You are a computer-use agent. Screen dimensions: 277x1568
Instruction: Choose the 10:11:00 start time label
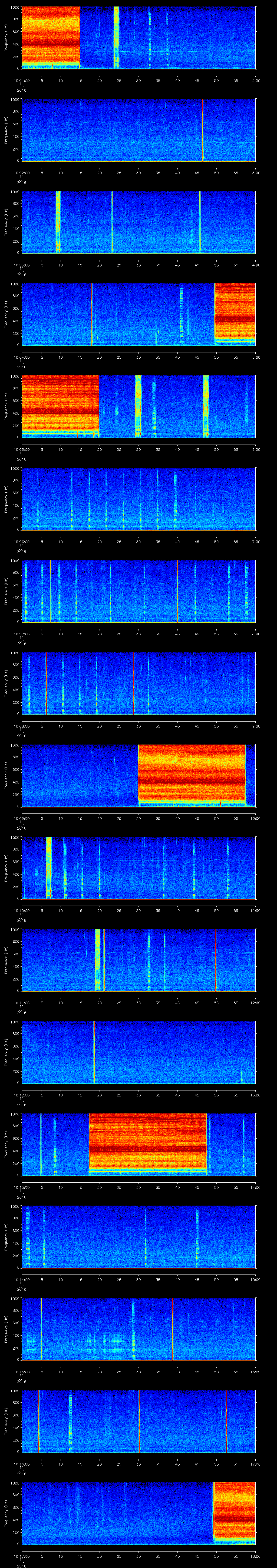point(21,1003)
